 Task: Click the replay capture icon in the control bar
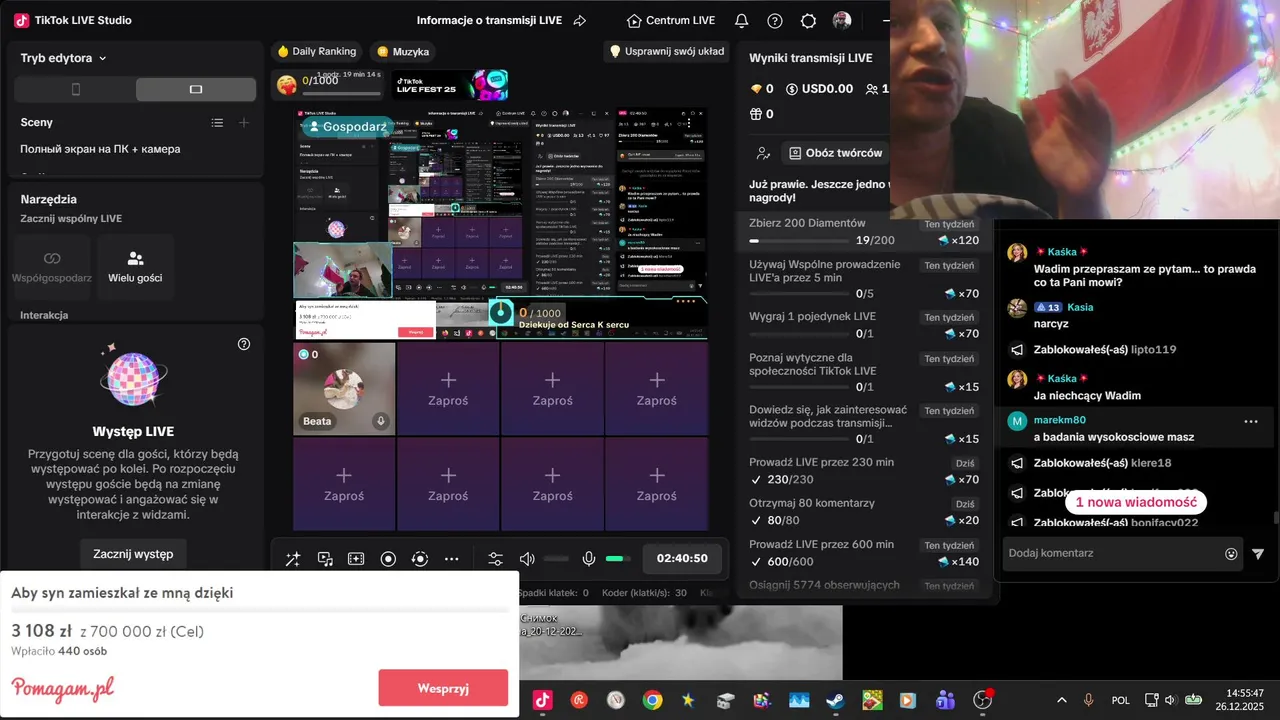tap(420, 559)
